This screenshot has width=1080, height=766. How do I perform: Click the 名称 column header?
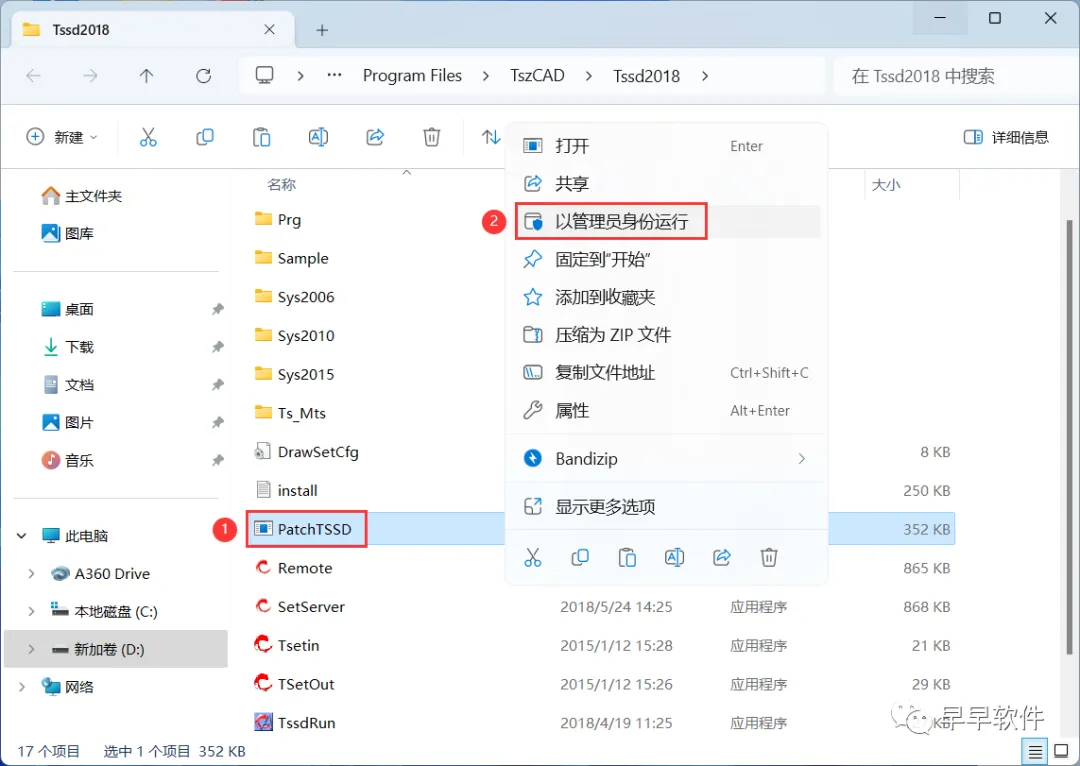[281, 185]
